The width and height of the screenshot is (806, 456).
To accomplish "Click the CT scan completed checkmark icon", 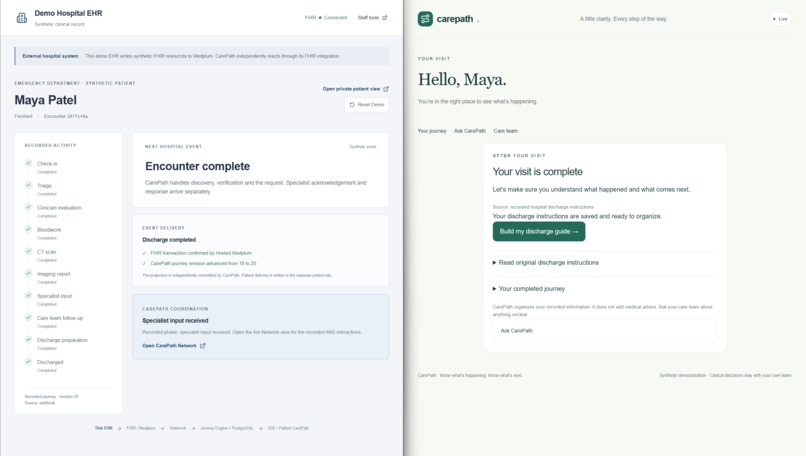I will tap(28, 251).
